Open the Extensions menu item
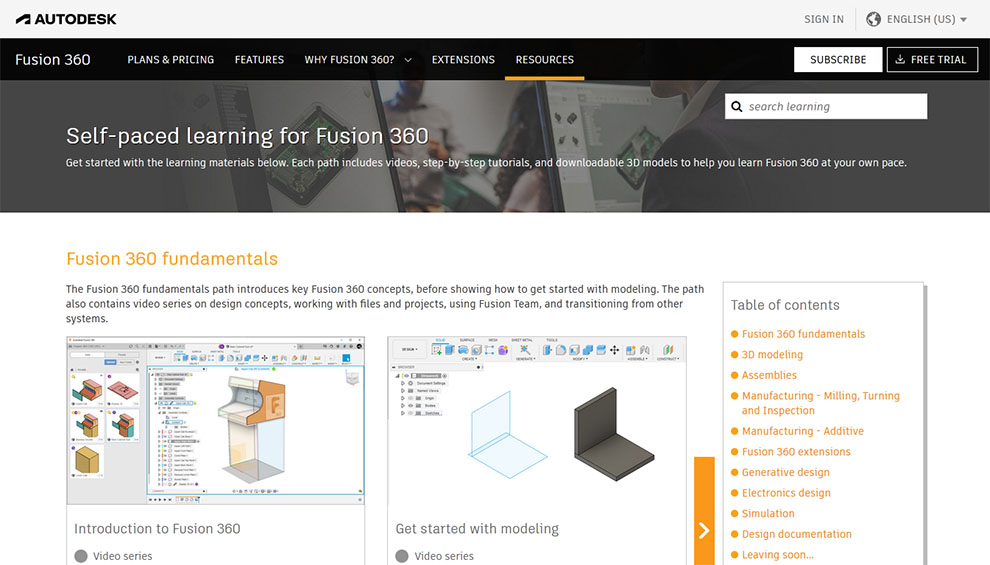990x565 pixels. click(463, 59)
